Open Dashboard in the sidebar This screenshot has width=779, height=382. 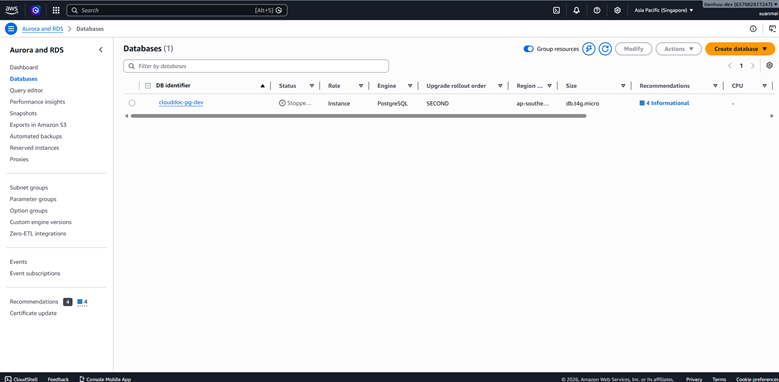(24, 67)
